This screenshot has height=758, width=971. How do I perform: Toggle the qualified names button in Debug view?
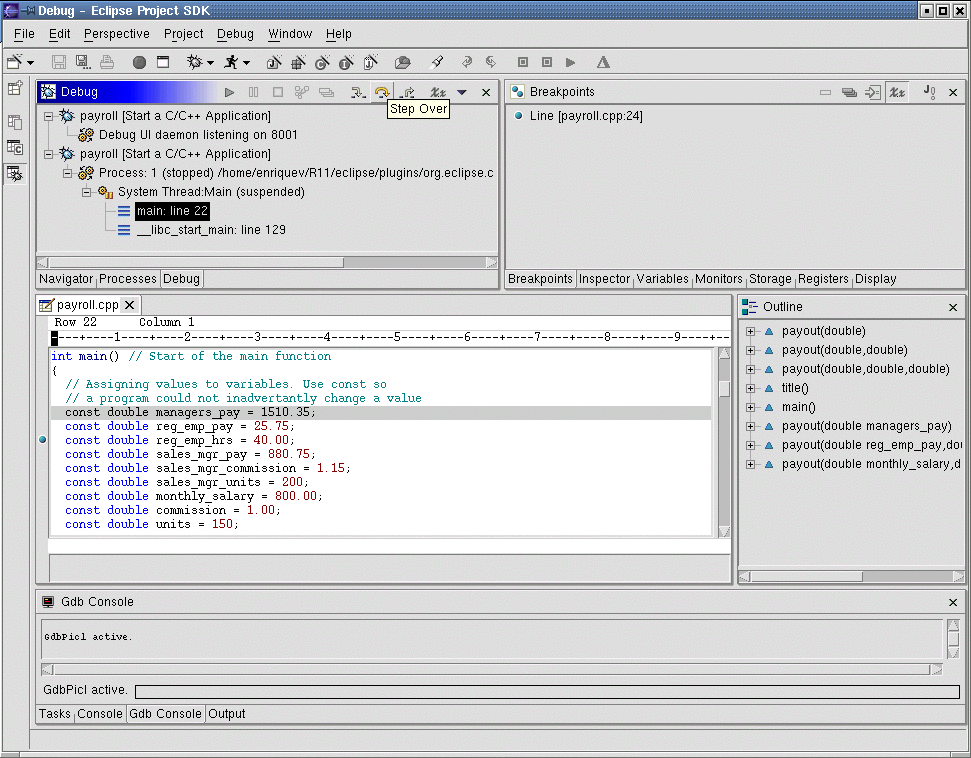(x=437, y=92)
